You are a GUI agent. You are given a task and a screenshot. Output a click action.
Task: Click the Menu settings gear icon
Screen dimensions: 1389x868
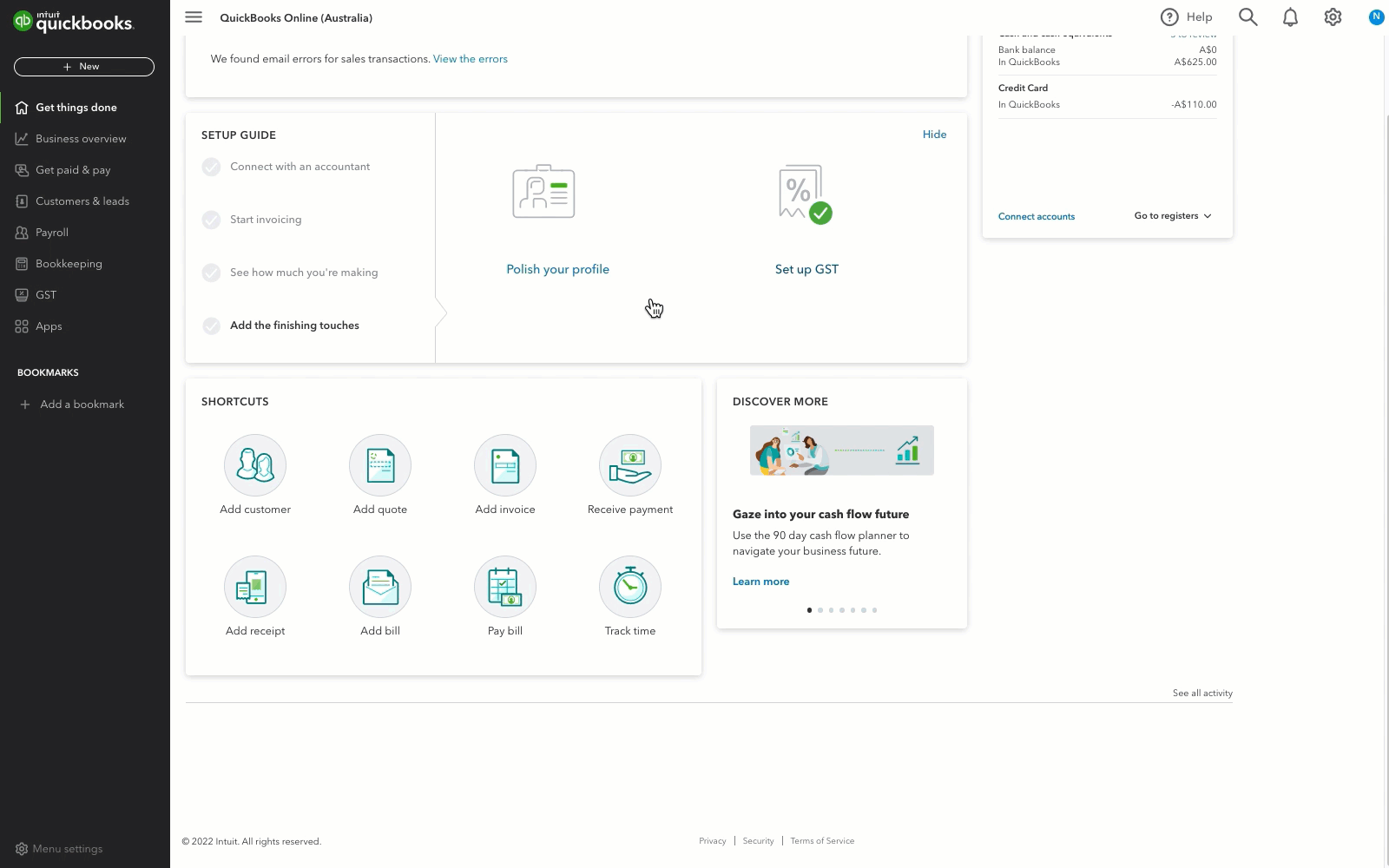22,849
